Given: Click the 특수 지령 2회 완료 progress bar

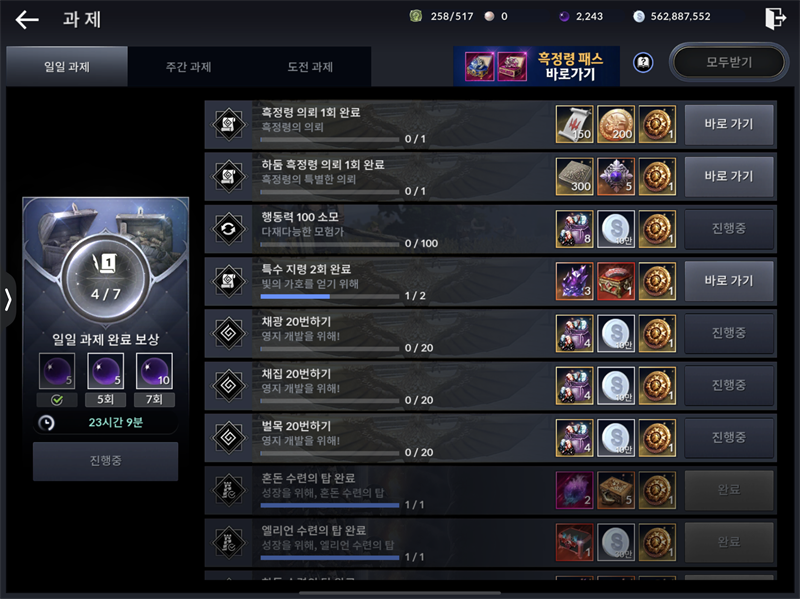Looking at the screenshot, I should point(330,296).
